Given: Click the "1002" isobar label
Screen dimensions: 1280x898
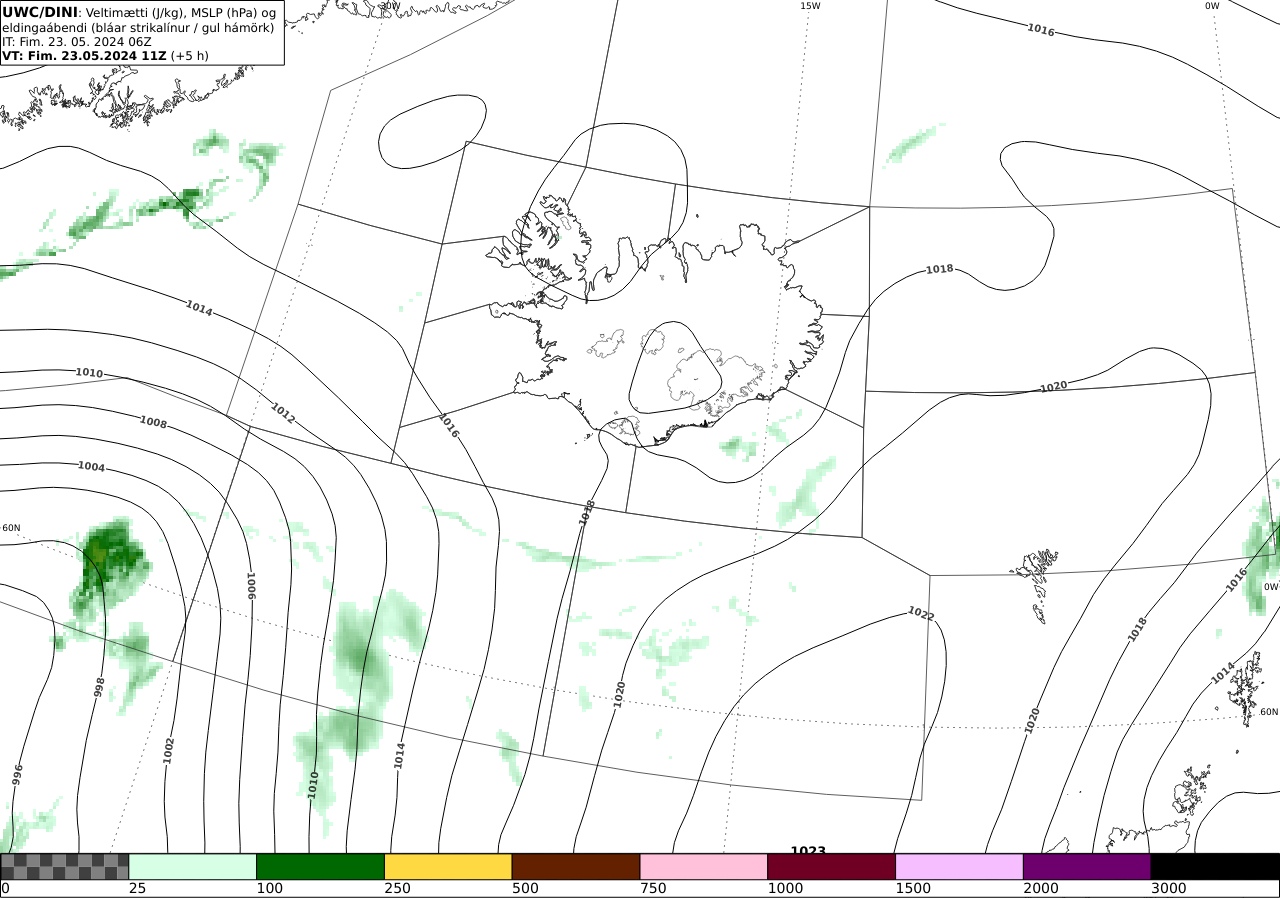Looking at the screenshot, I should (168, 750).
